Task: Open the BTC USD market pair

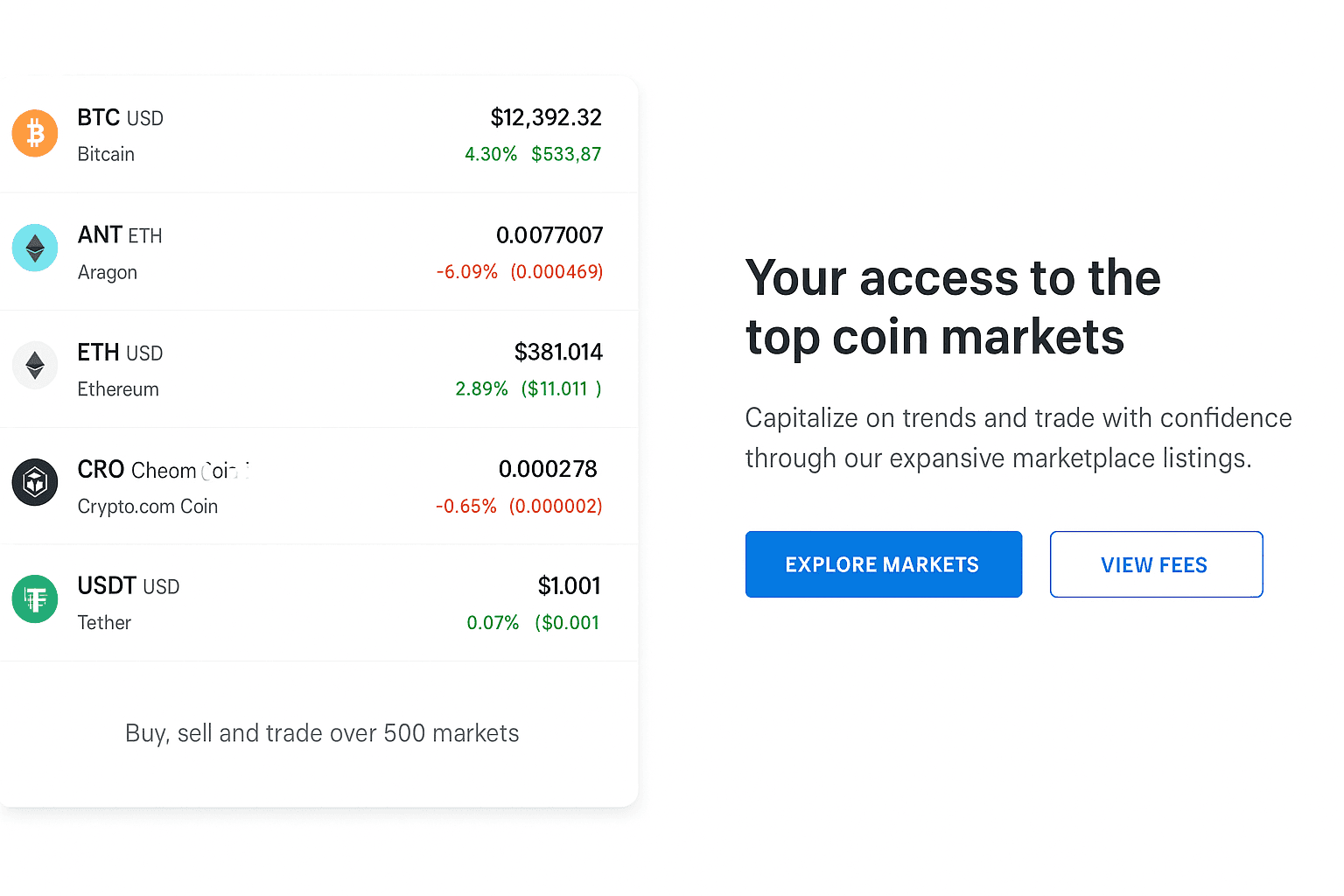Action: (120, 118)
